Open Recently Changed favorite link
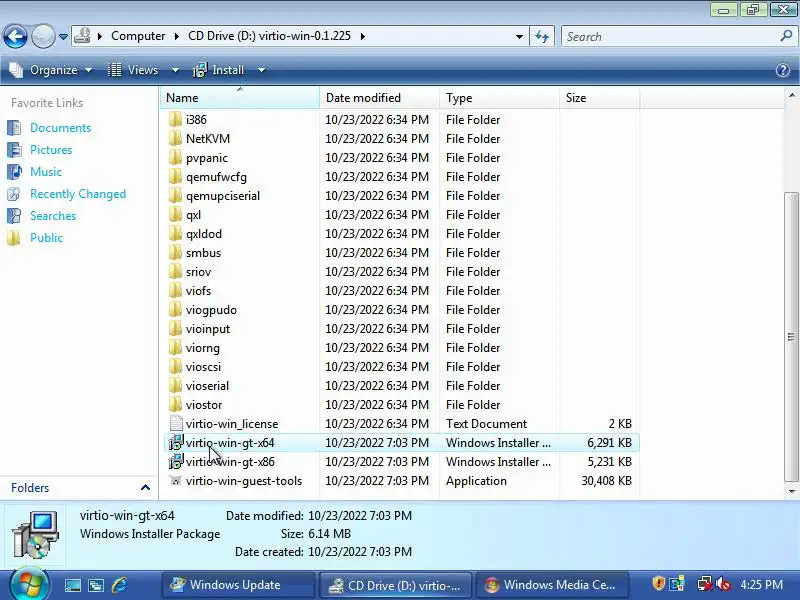The height and width of the screenshot is (600, 800). [78, 194]
